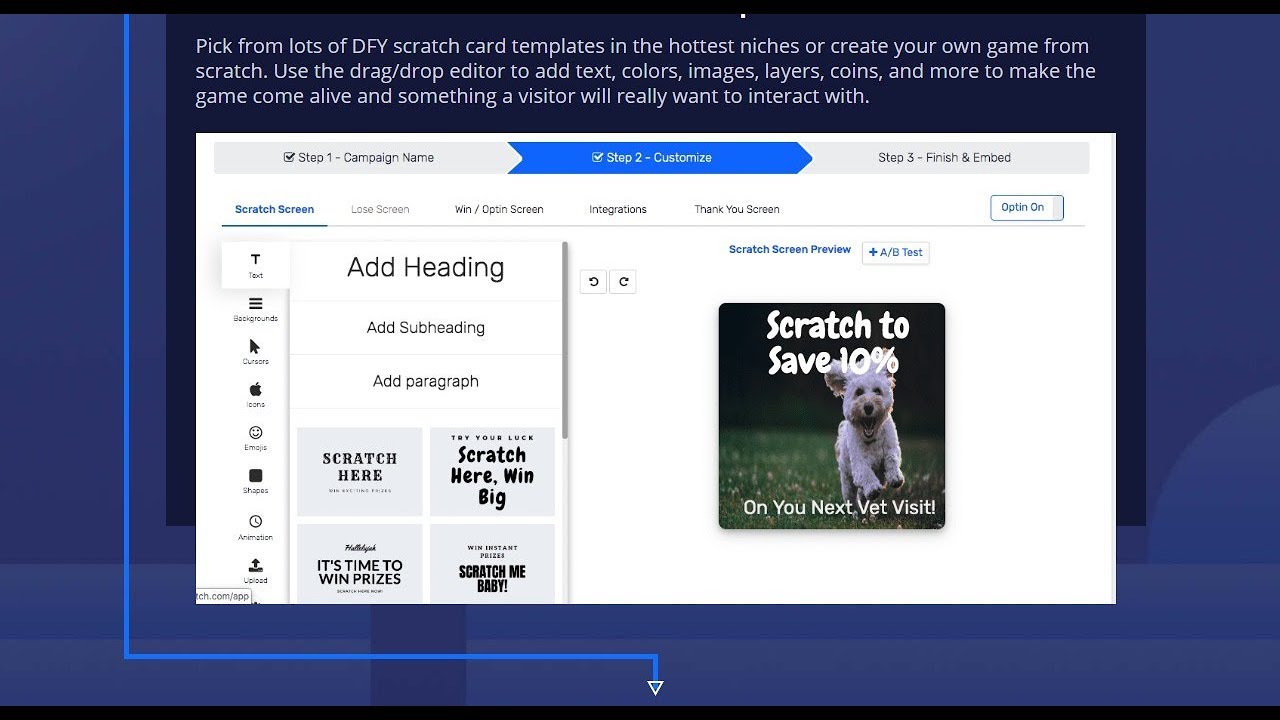Select the On You Next Vet Visit! text

[x=839, y=508]
